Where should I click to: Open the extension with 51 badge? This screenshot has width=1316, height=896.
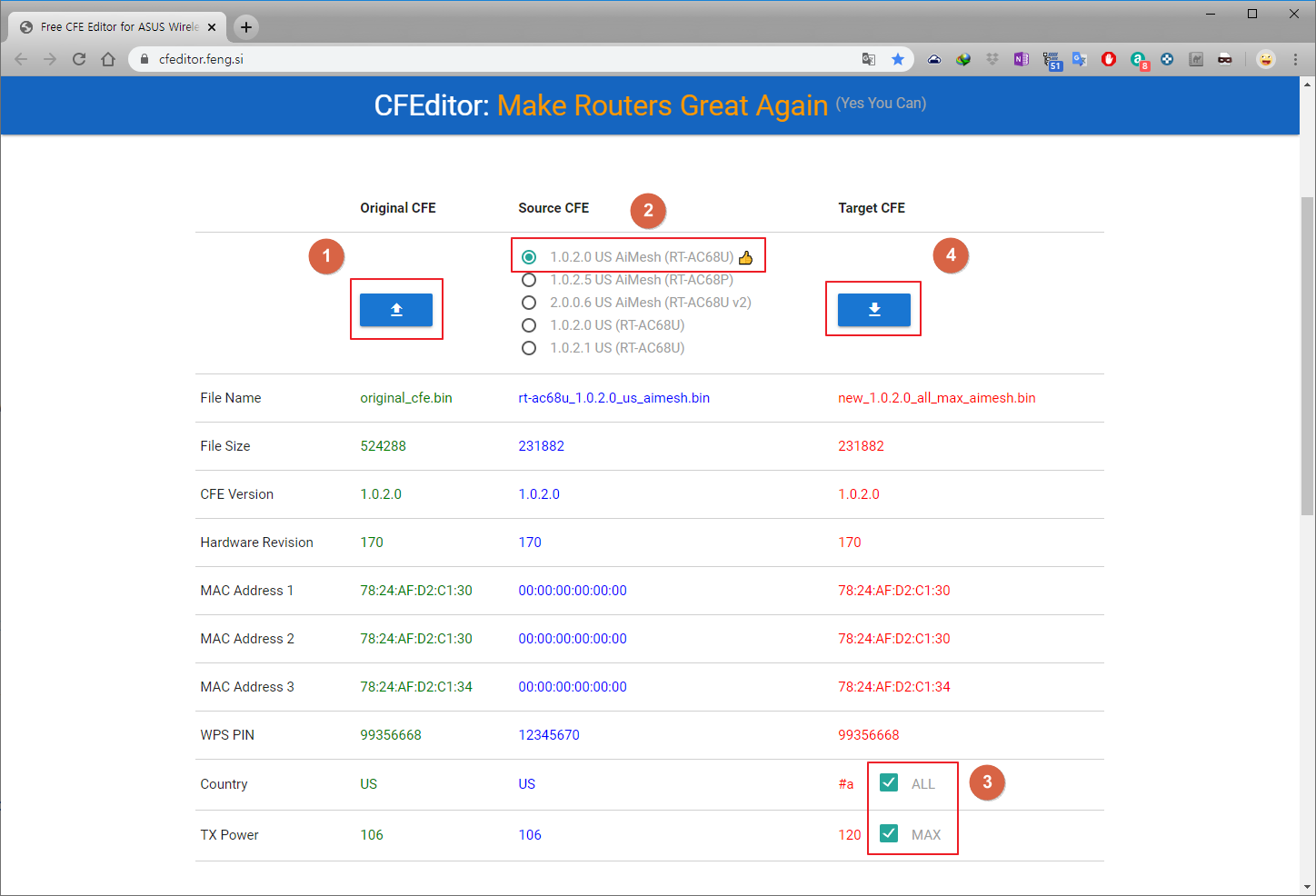(x=1052, y=60)
